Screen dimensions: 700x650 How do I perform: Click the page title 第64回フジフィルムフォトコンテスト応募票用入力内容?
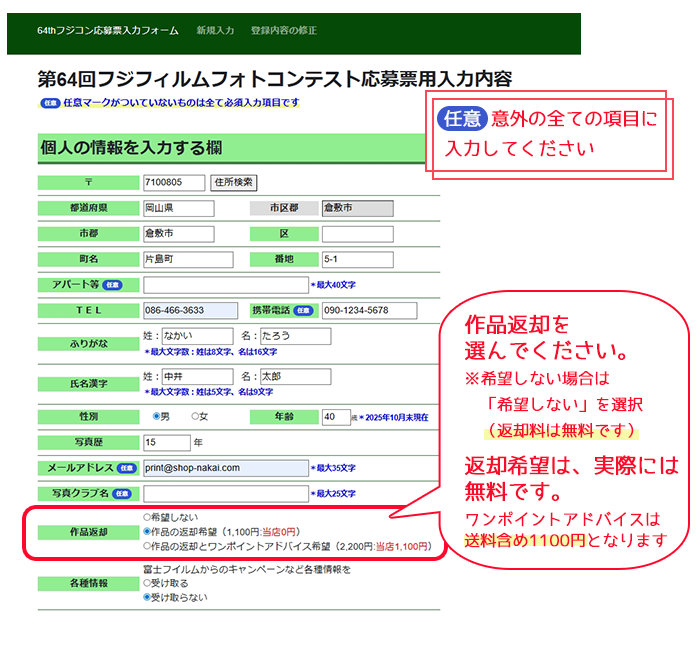click(x=275, y=79)
